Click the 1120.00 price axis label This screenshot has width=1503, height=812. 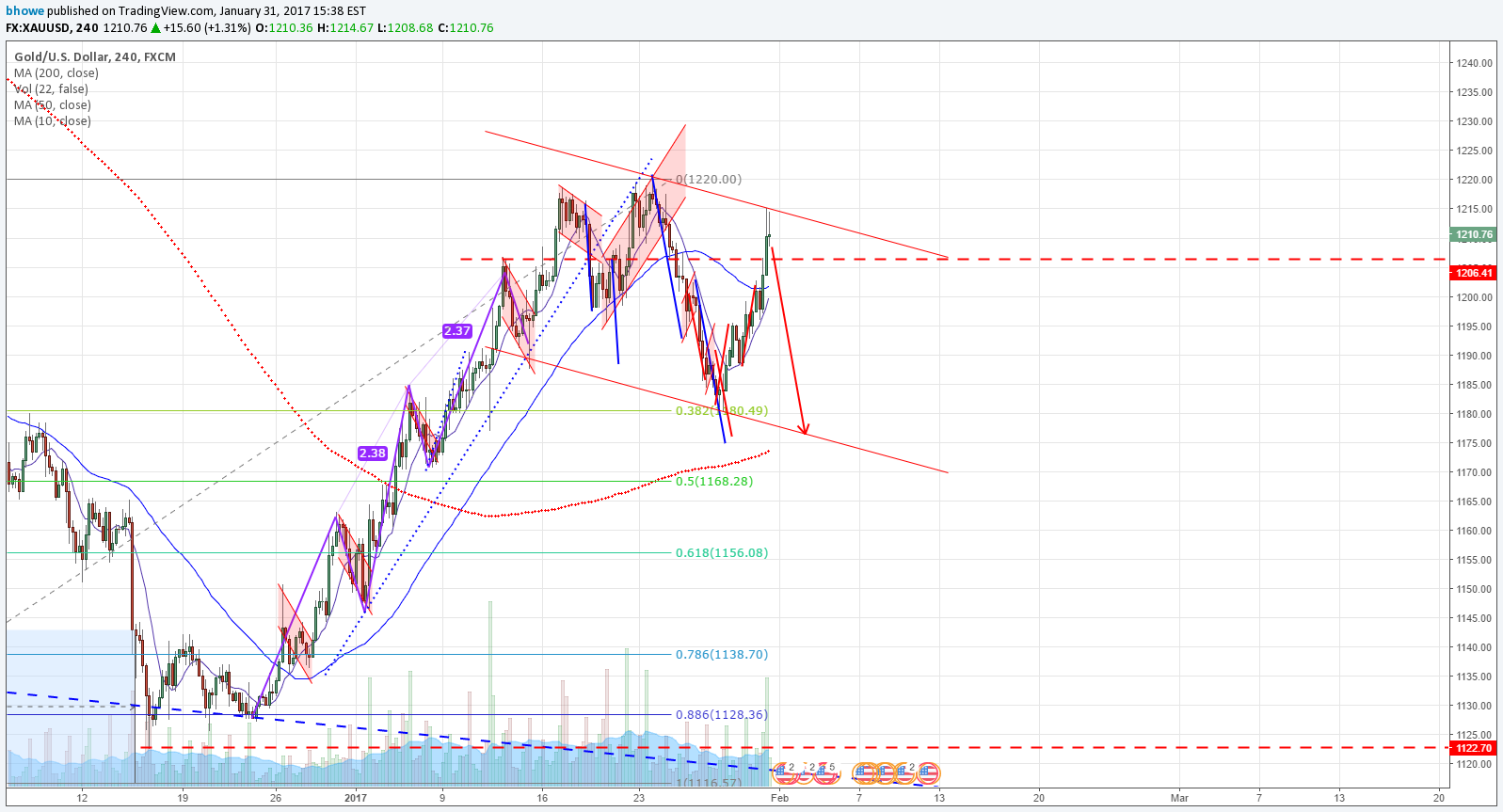1474,764
